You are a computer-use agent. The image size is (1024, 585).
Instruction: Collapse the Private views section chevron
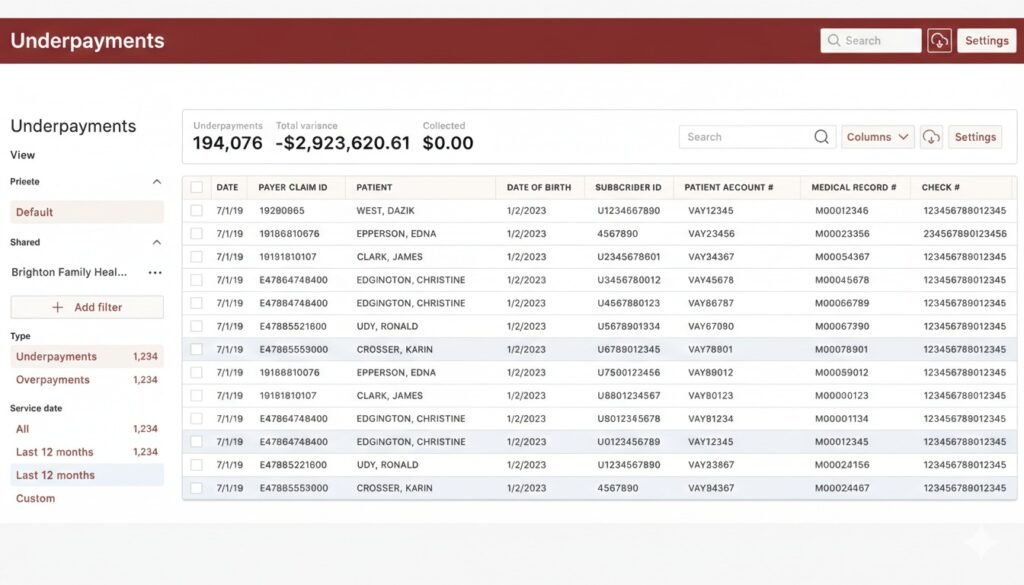[156, 182]
